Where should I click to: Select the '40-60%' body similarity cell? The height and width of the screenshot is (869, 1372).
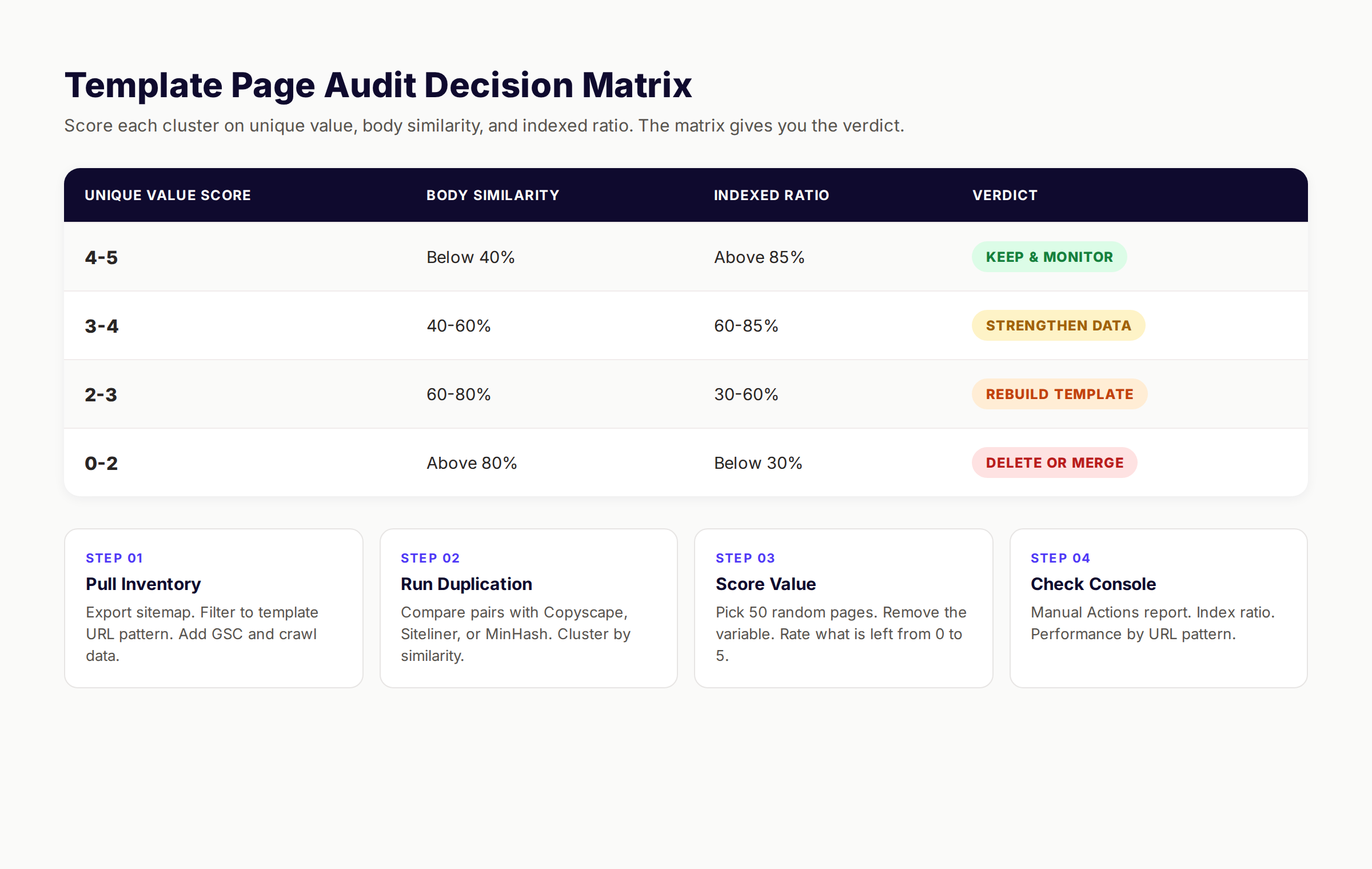(x=458, y=326)
